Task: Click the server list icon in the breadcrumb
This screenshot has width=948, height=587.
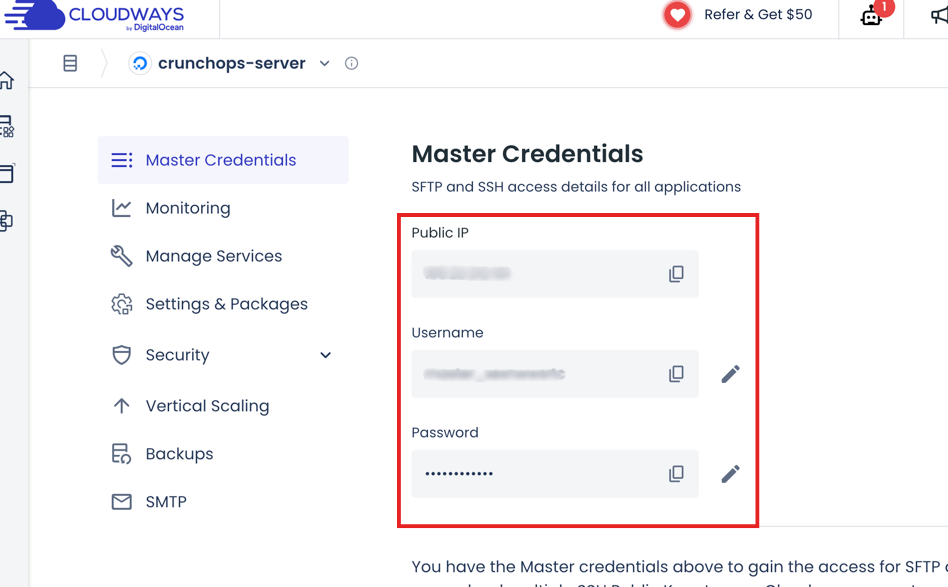Action: (70, 62)
